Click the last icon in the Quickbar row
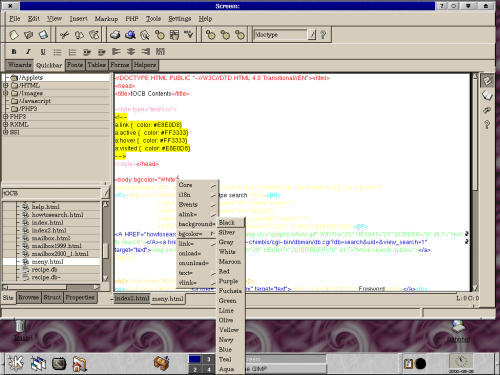Image resolution: width=500 pixels, height=375 pixels. pyautogui.click(x=160, y=52)
